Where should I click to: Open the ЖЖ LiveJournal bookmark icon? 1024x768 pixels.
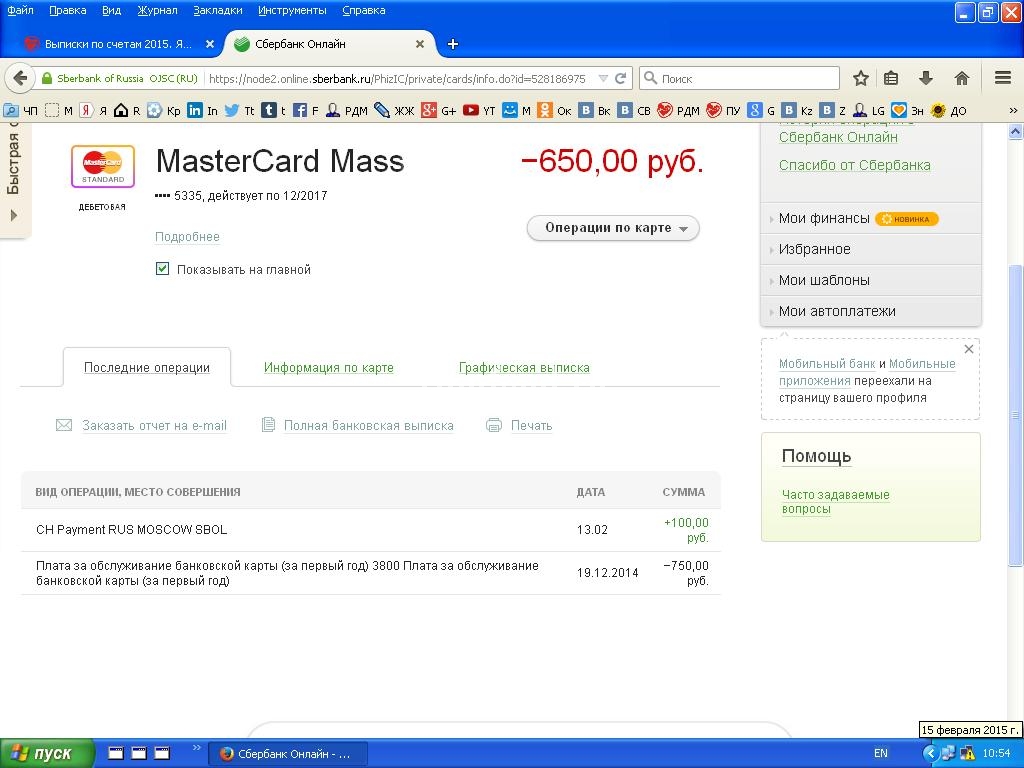point(382,110)
